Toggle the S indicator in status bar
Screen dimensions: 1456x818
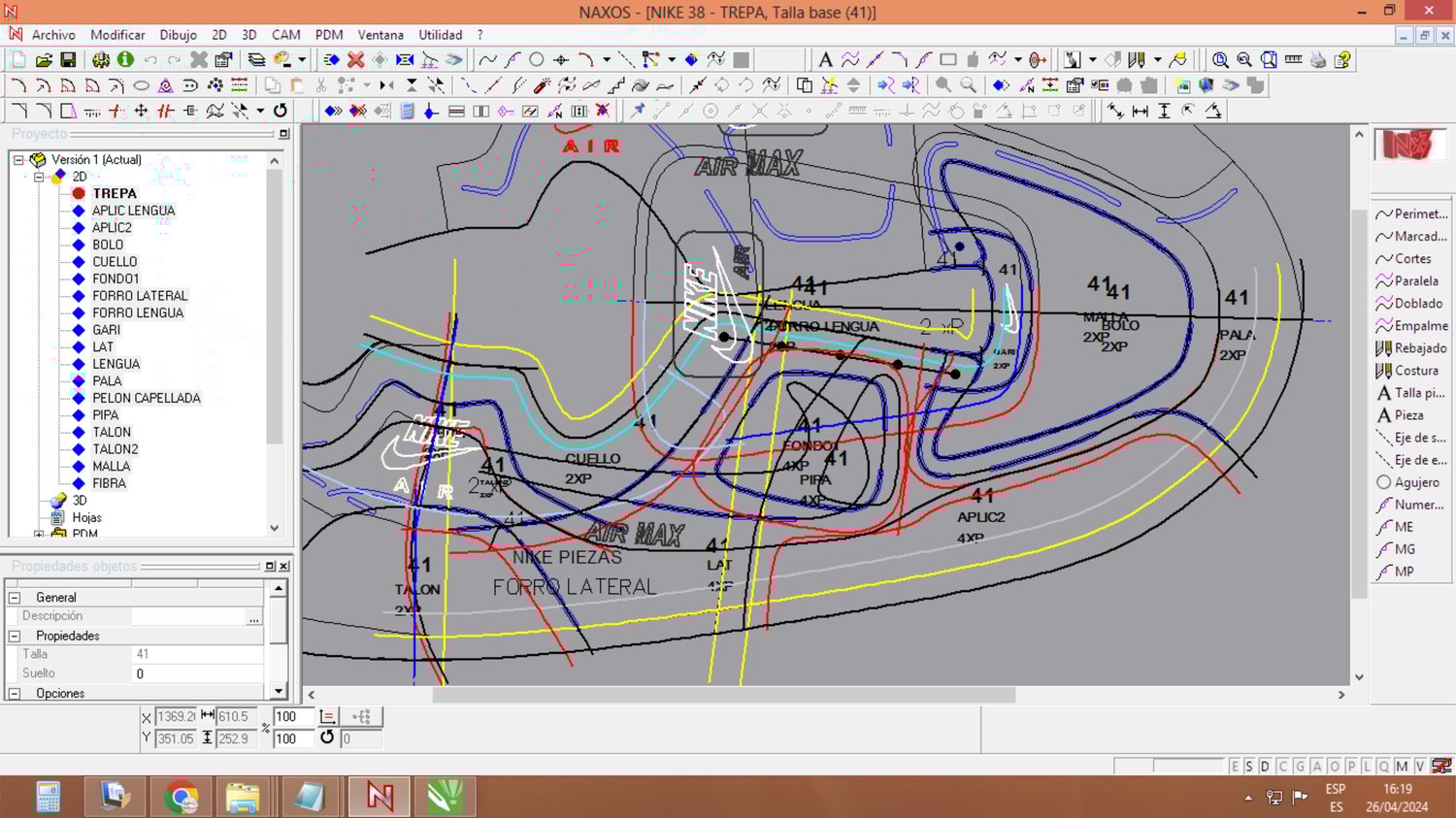click(1249, 767)
